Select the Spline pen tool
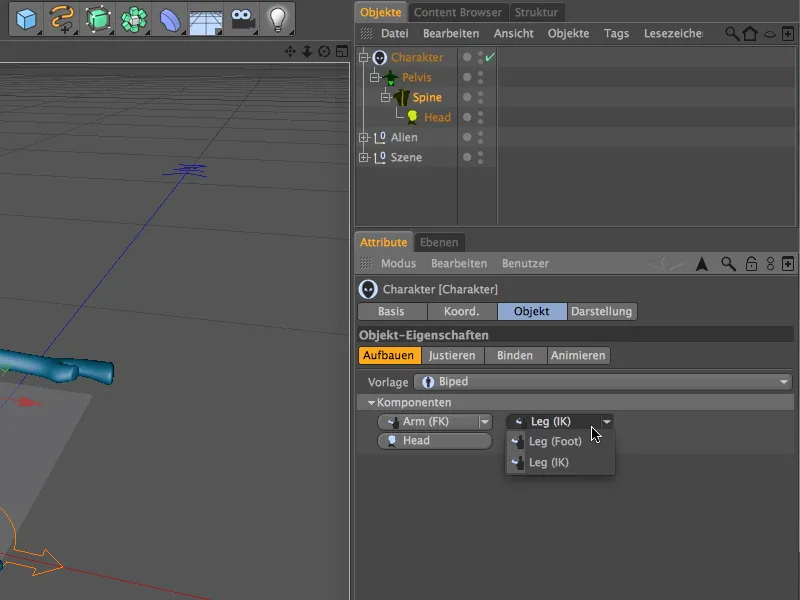The image size is (800, 600). 60,17
